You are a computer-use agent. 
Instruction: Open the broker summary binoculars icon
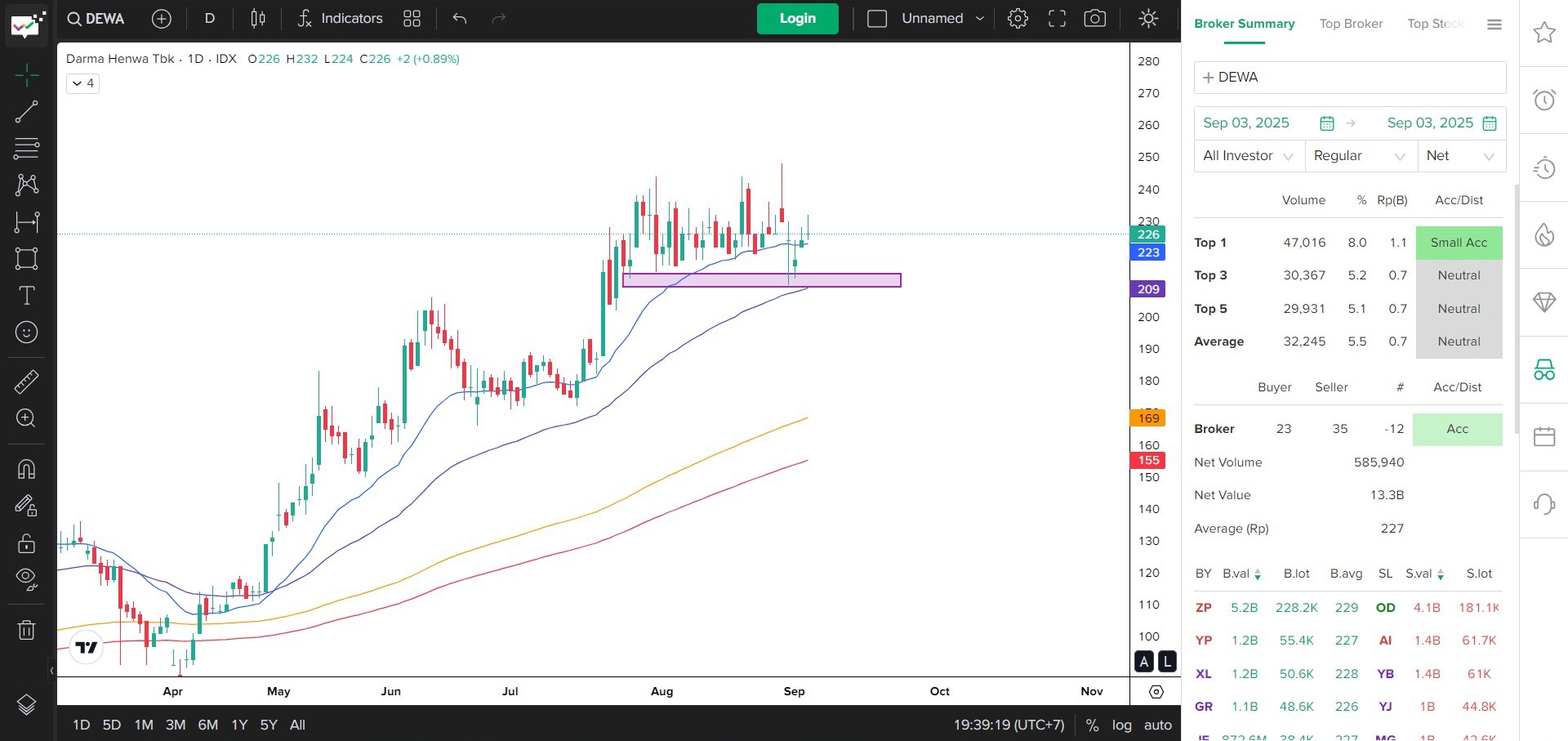1543,370
